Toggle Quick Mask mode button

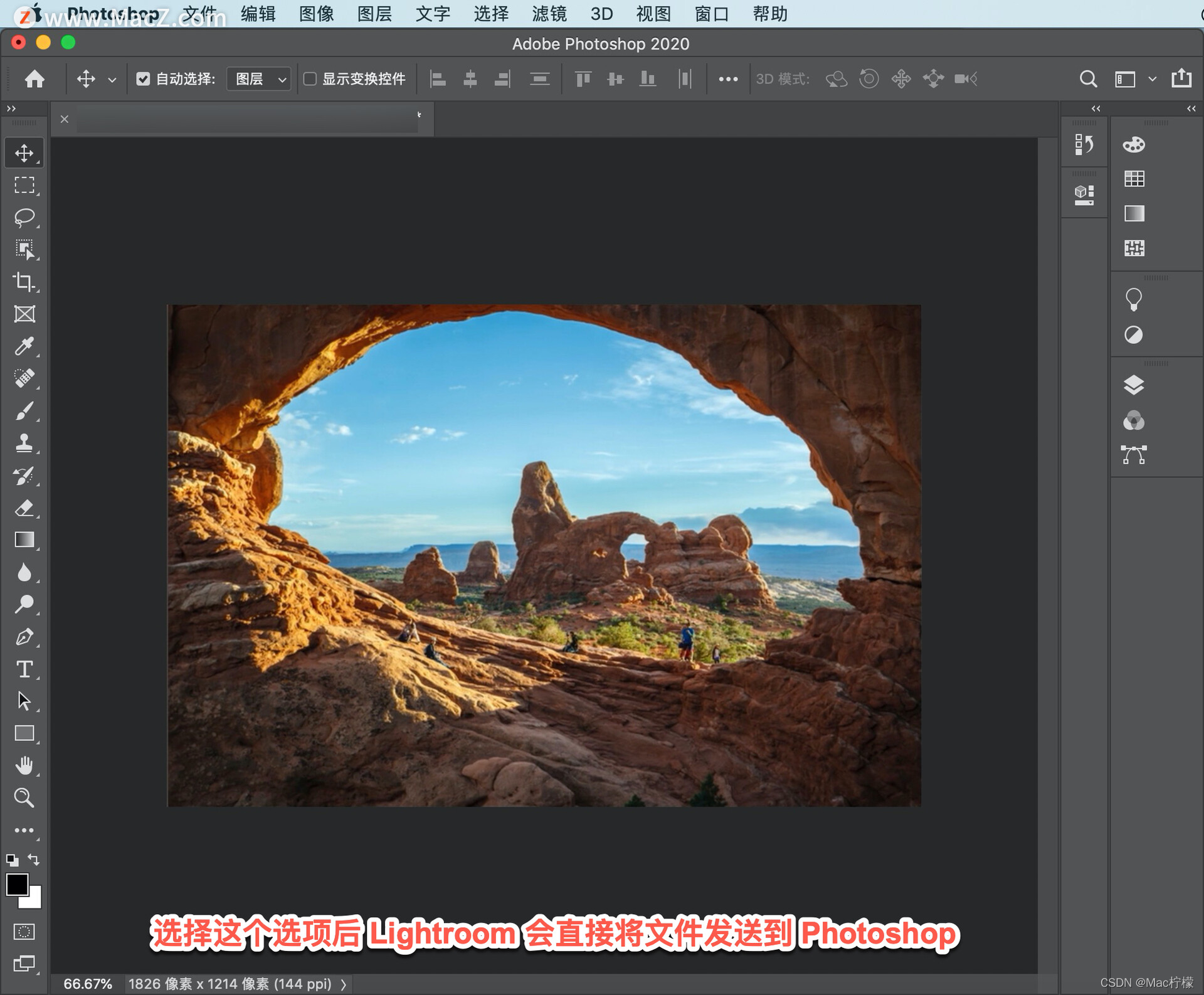pyautogui.click(x=24, y=932)
